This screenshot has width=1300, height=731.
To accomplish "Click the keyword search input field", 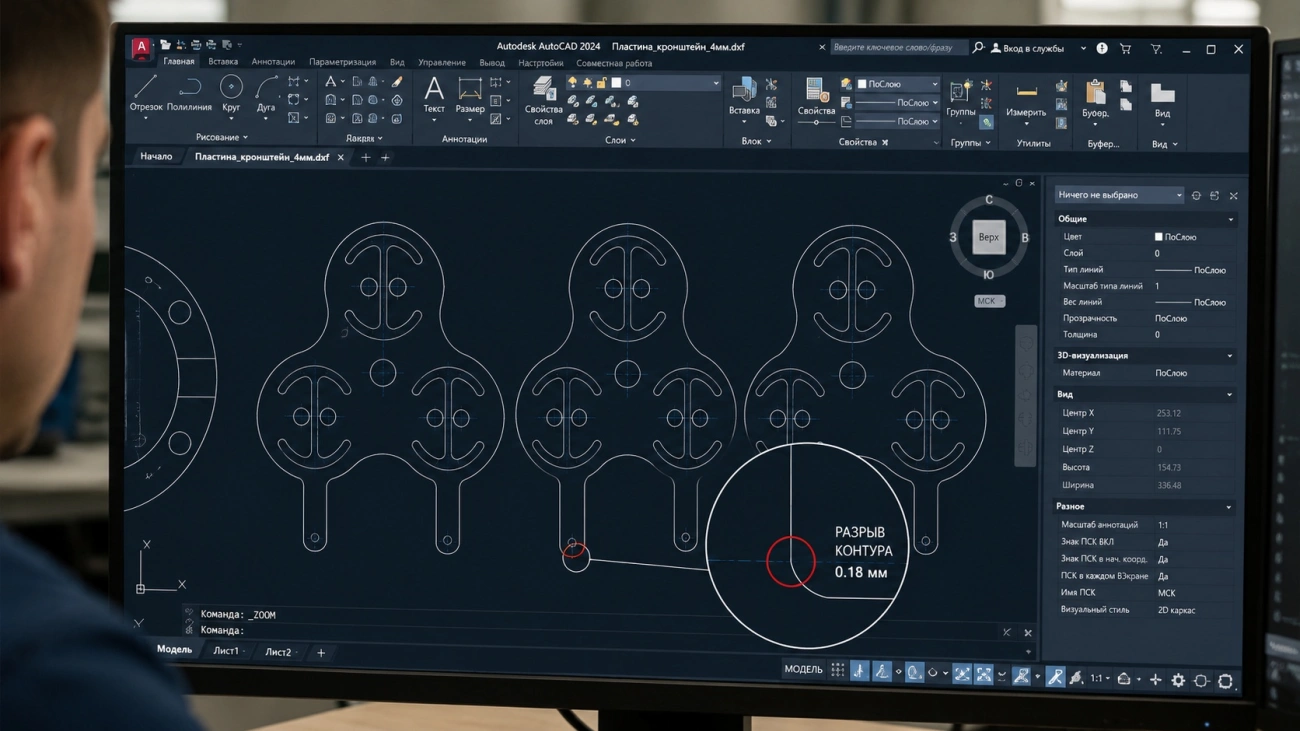I will tap(897, 47).
